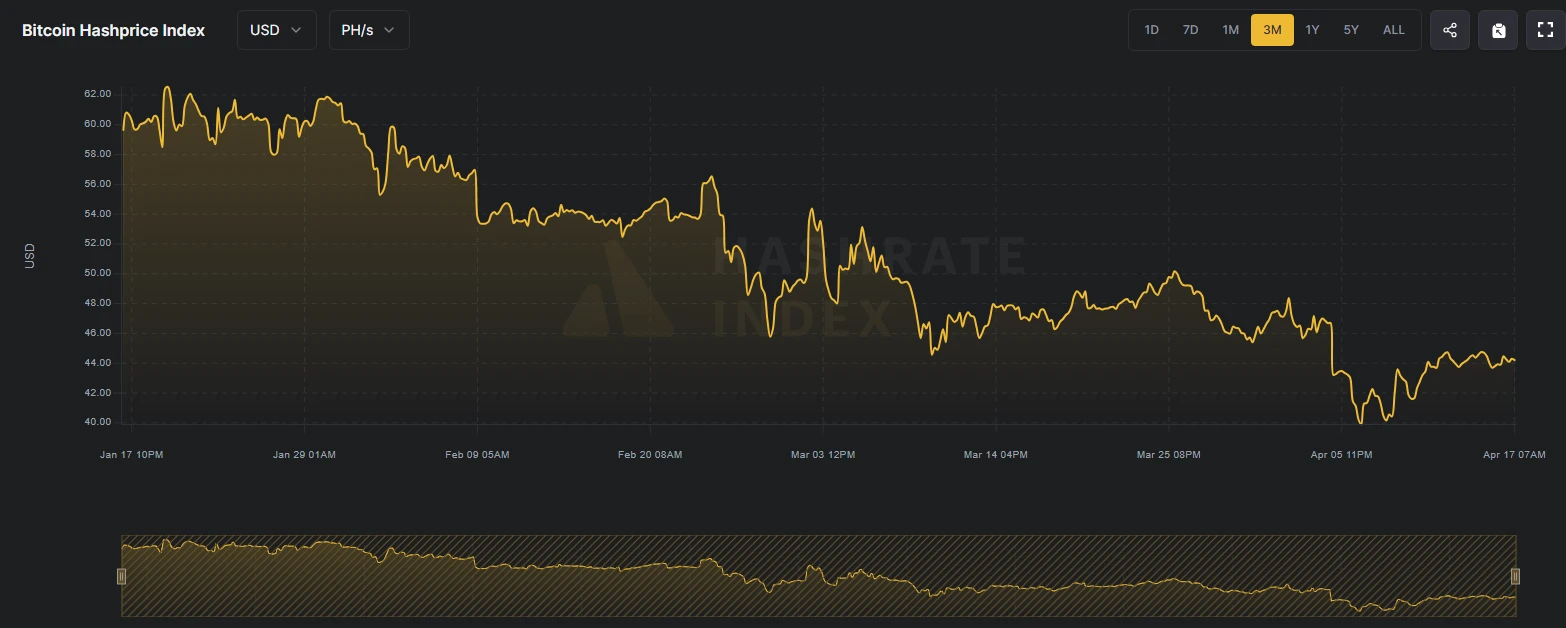Open the USD currency dropdown
Image resolution: width=1566 pixels, height=628 pixels.
click(x=277, y=30)
